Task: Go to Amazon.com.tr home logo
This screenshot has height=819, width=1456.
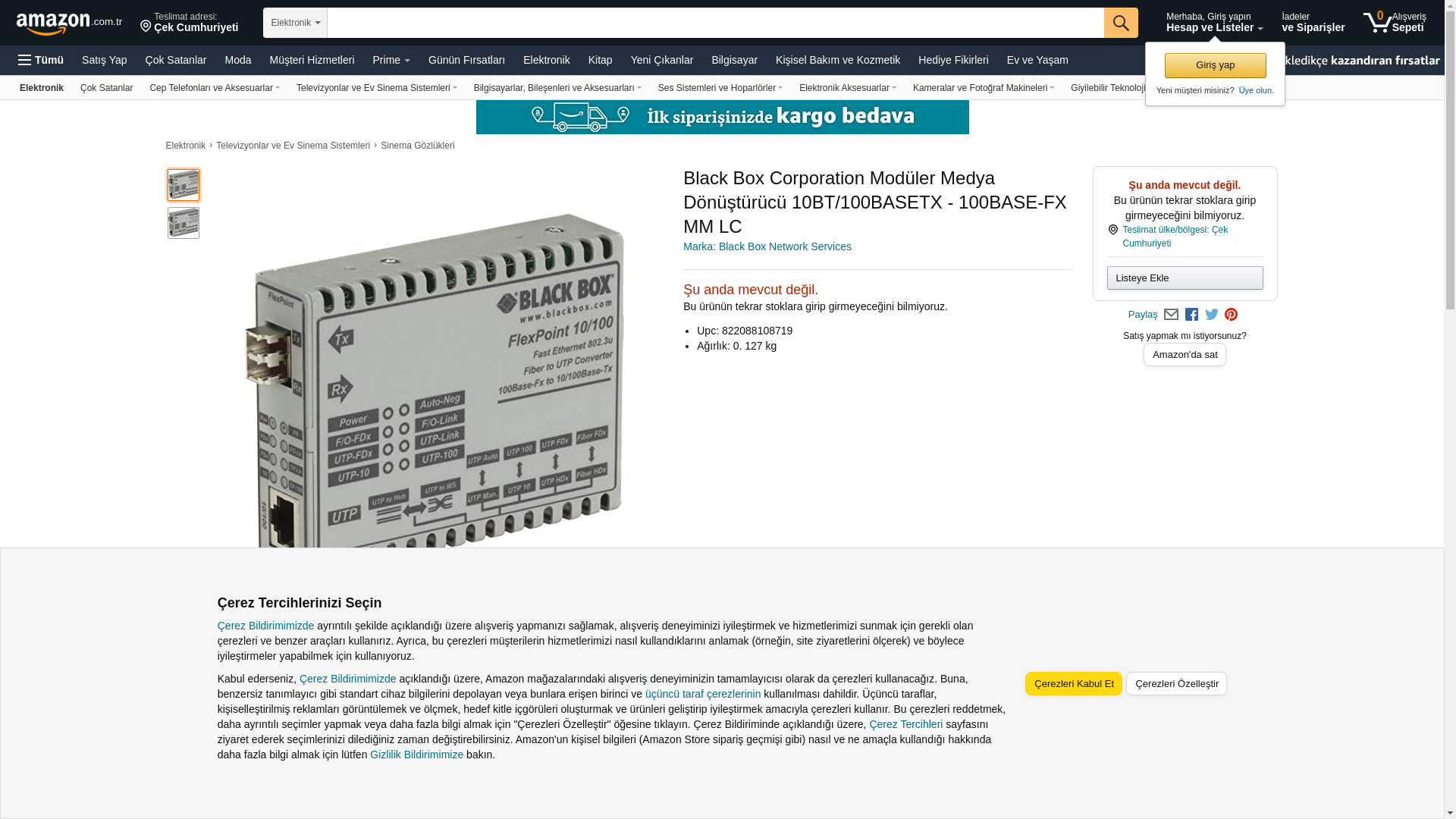Action: pyautogui.click(x=69, y=24)
